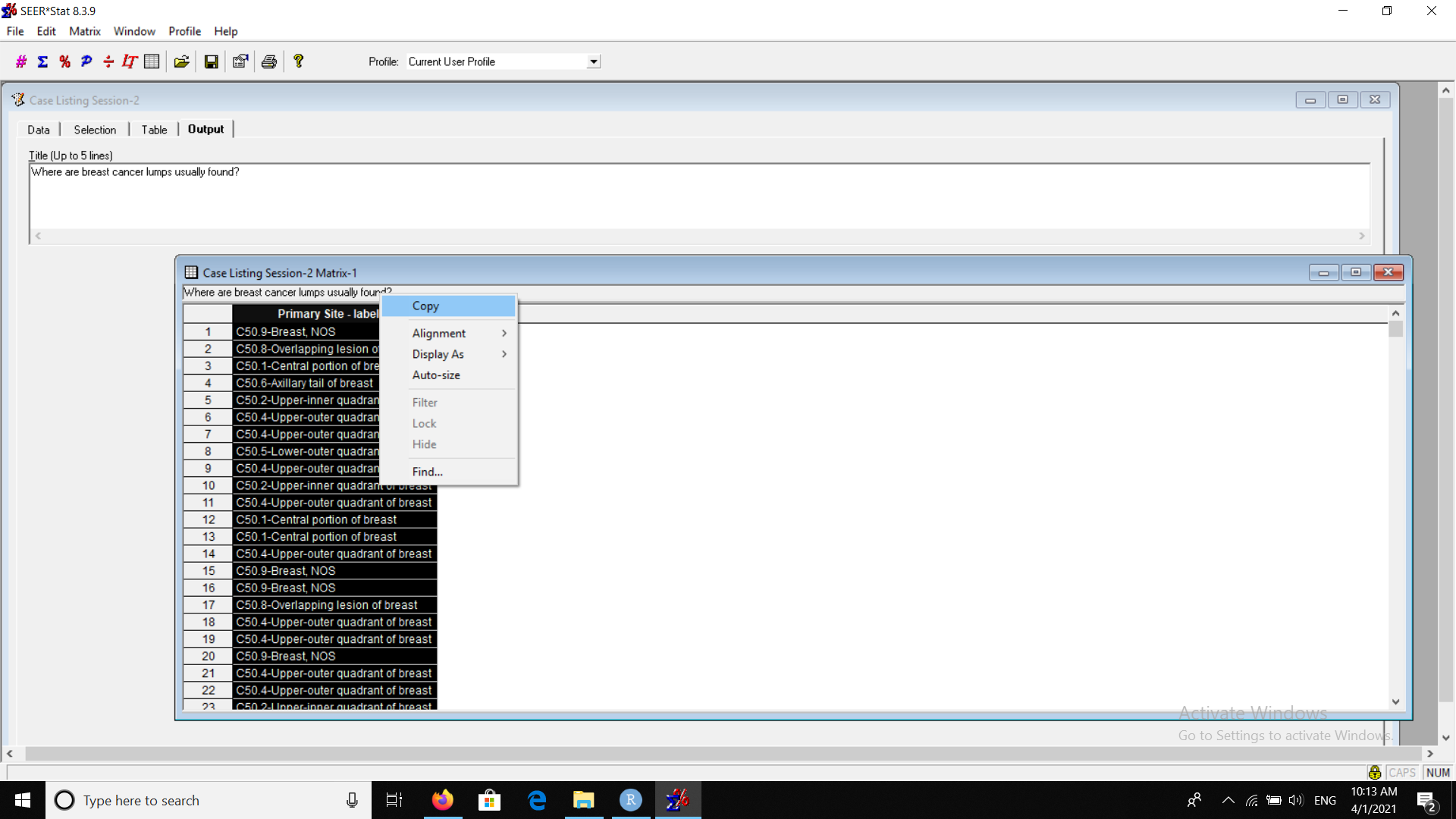Screen dimensions: 1456x819
Task: Open the Matrix menu in the menu bar
Action: point(84,31)
